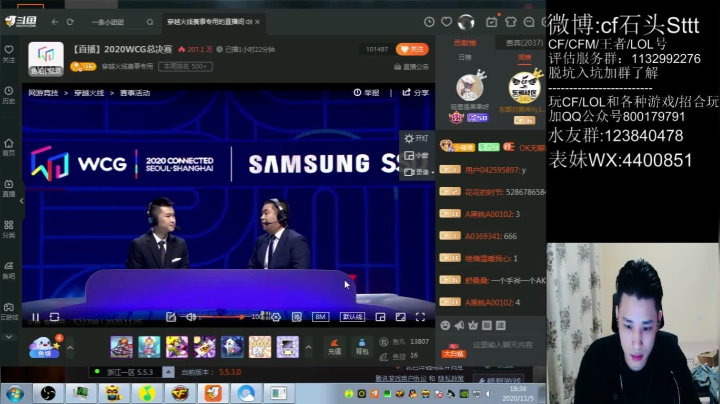Image resolution: width=720 pixels, height=404 pixels.
Task: Go back with the back arrow
Action: (55, 22)
